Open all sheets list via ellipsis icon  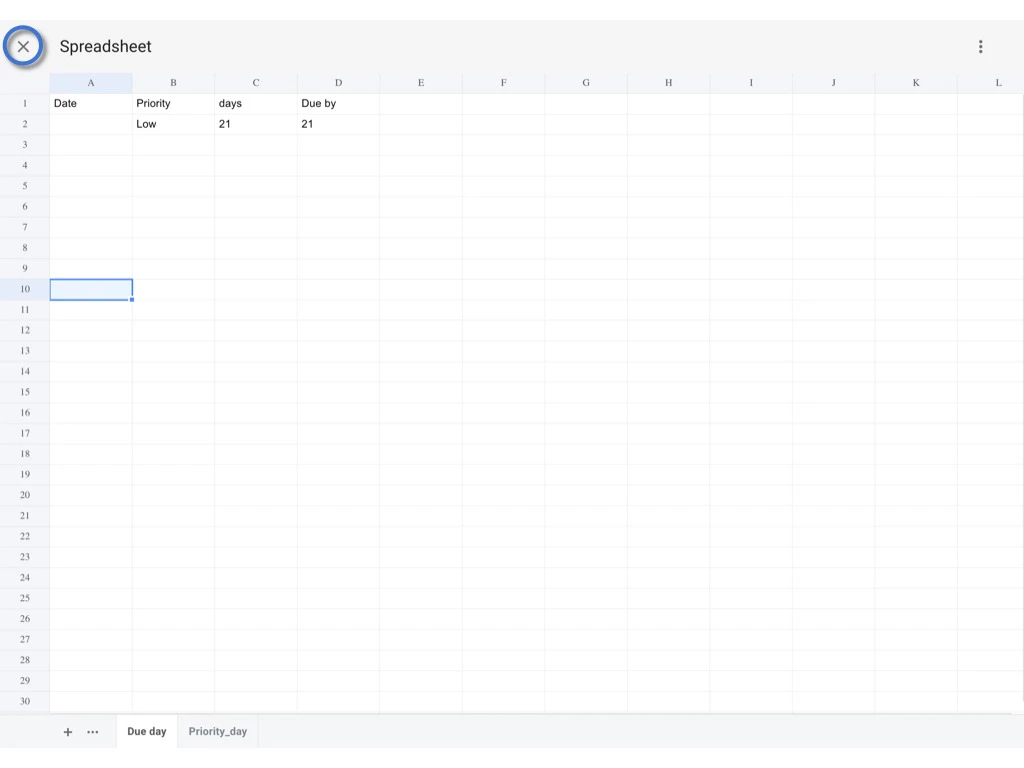(93, 732)
